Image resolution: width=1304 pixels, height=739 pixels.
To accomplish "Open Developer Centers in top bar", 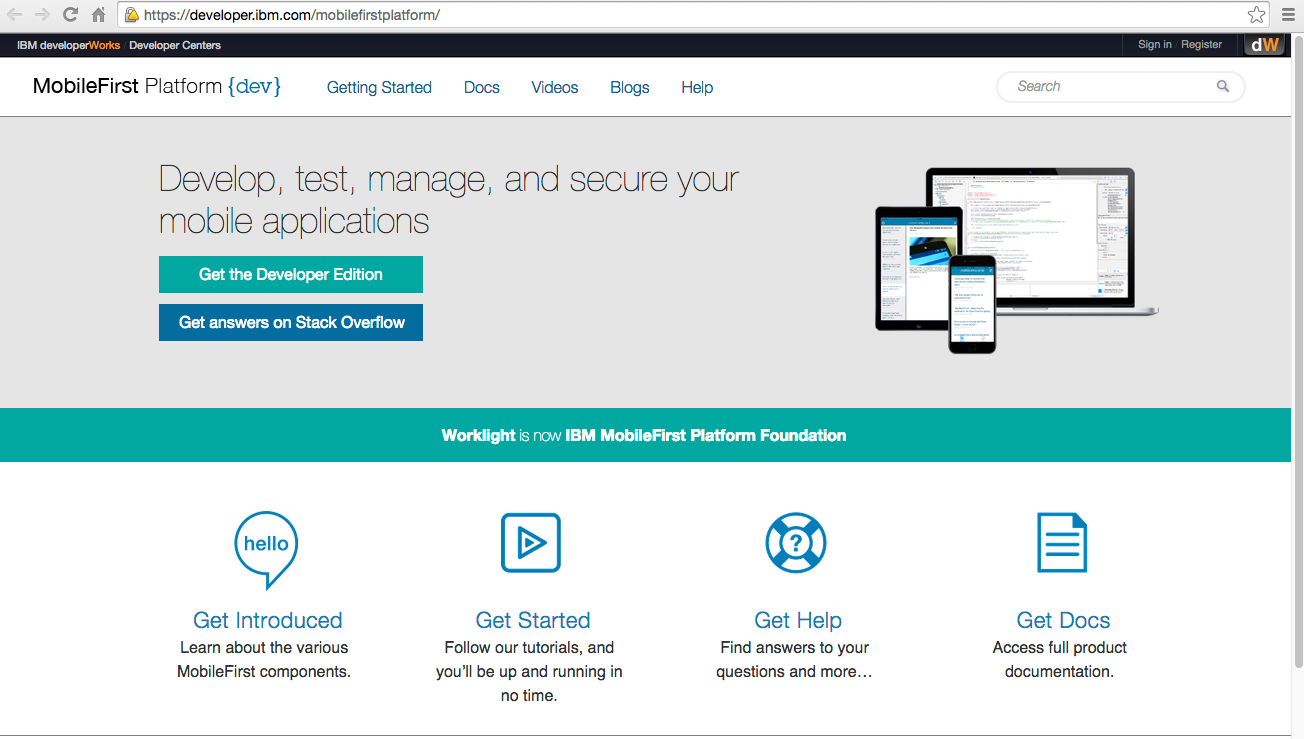I will click(175, 45).
